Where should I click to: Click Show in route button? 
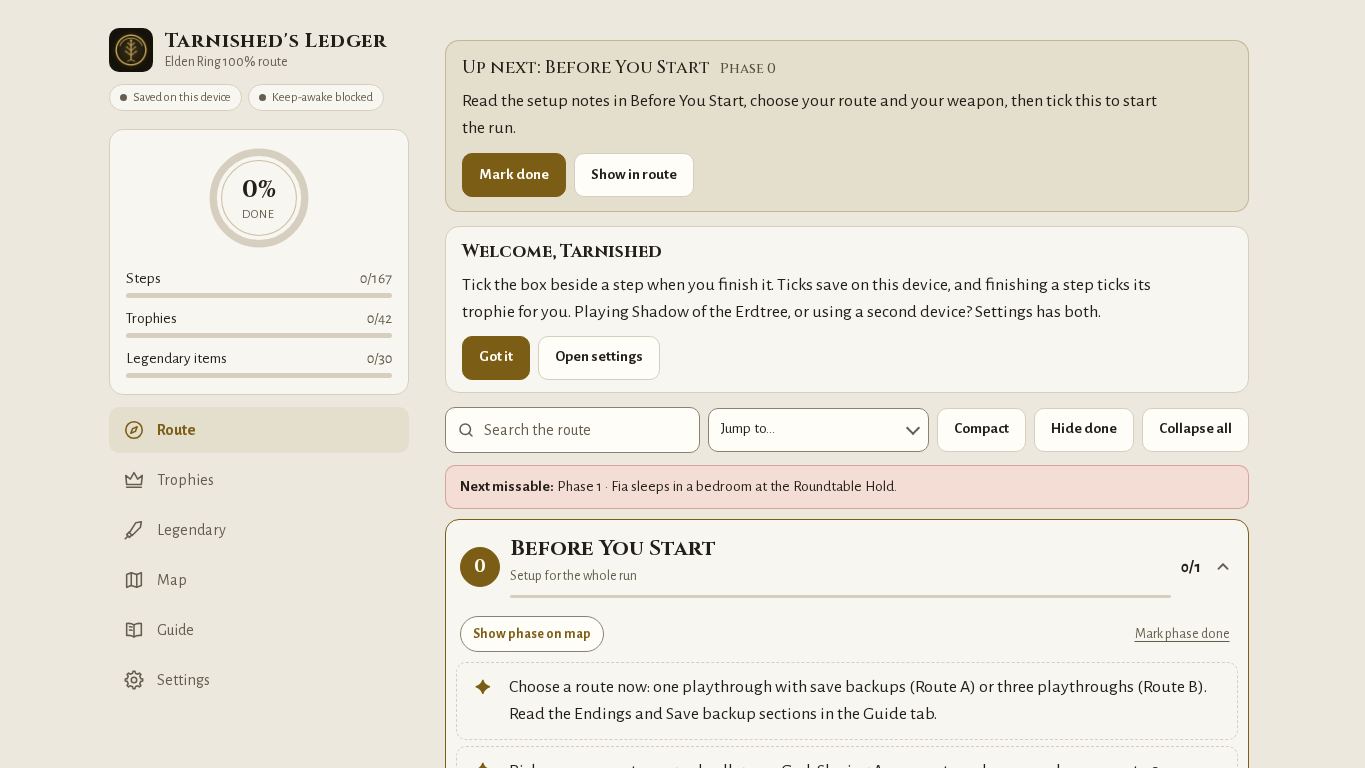[x=634, y=175]
